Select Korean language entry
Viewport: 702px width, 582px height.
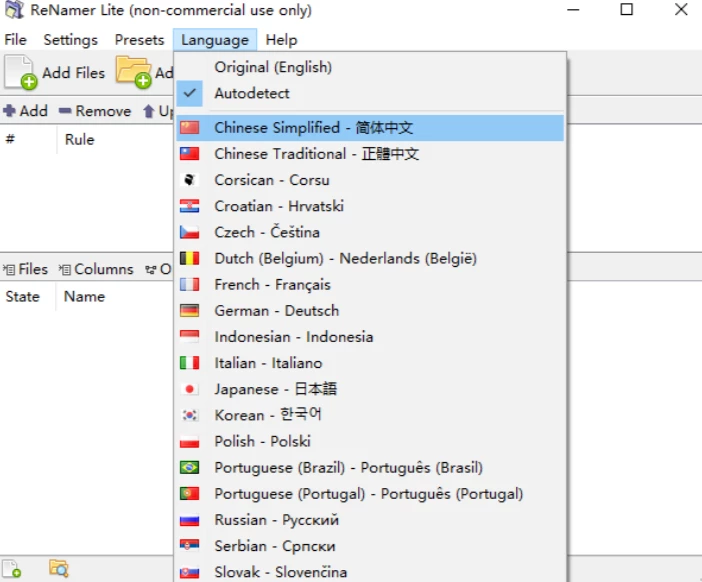[370, 415]
